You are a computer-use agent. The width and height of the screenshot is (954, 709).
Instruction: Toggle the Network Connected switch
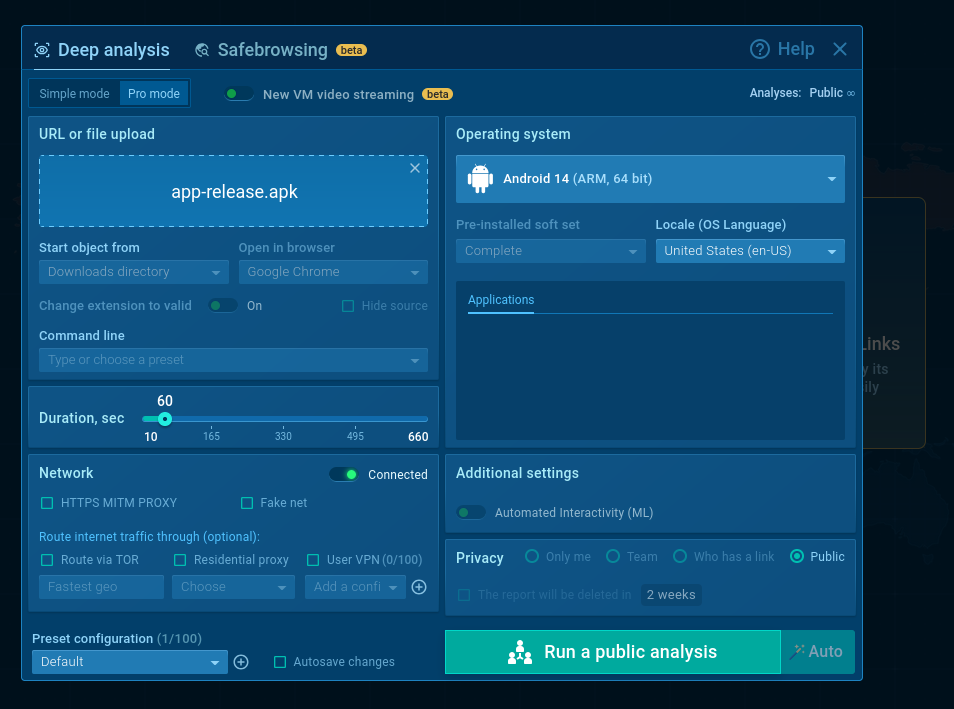pos(344,475)
